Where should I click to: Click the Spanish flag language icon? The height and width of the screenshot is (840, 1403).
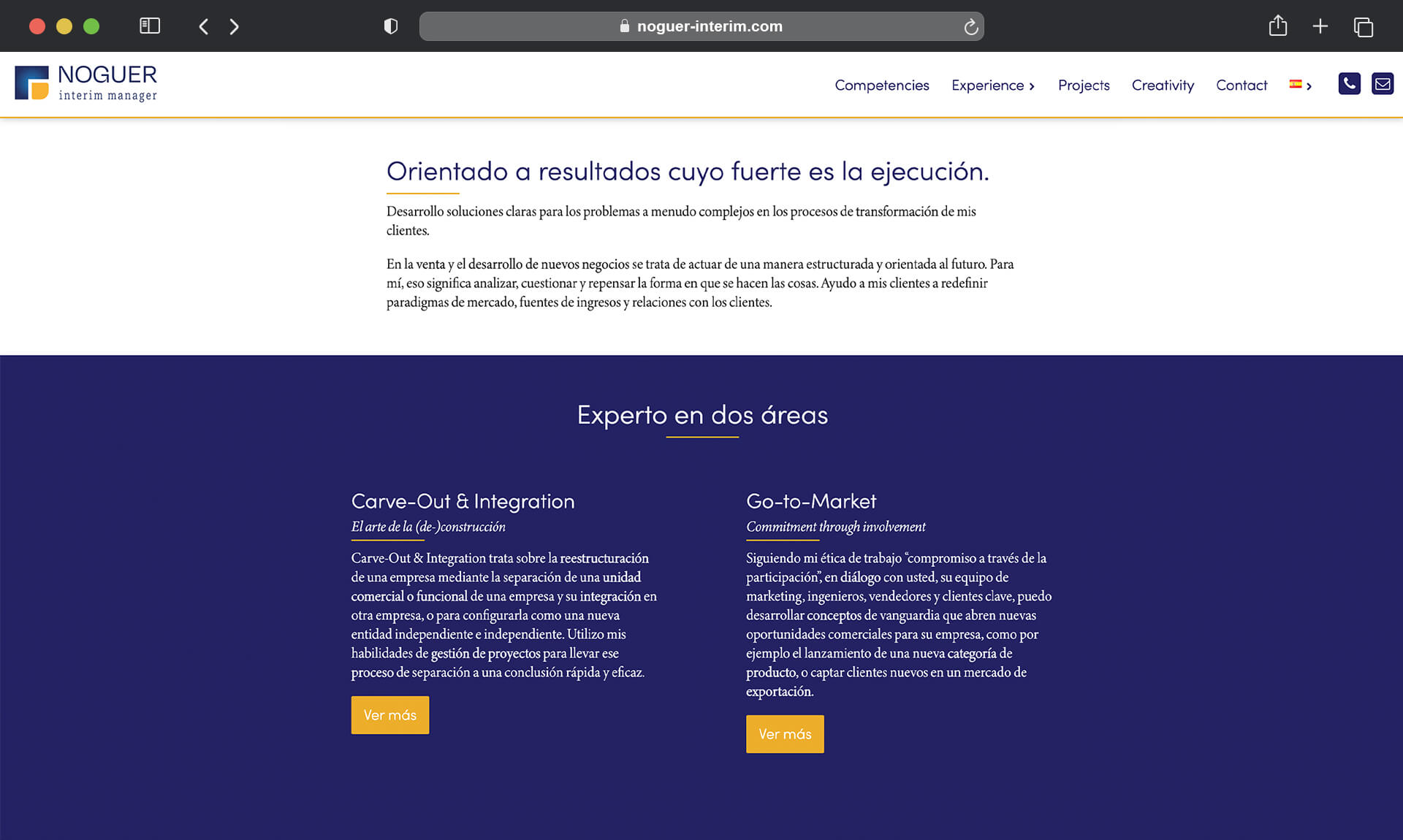tap(1296, 84)
